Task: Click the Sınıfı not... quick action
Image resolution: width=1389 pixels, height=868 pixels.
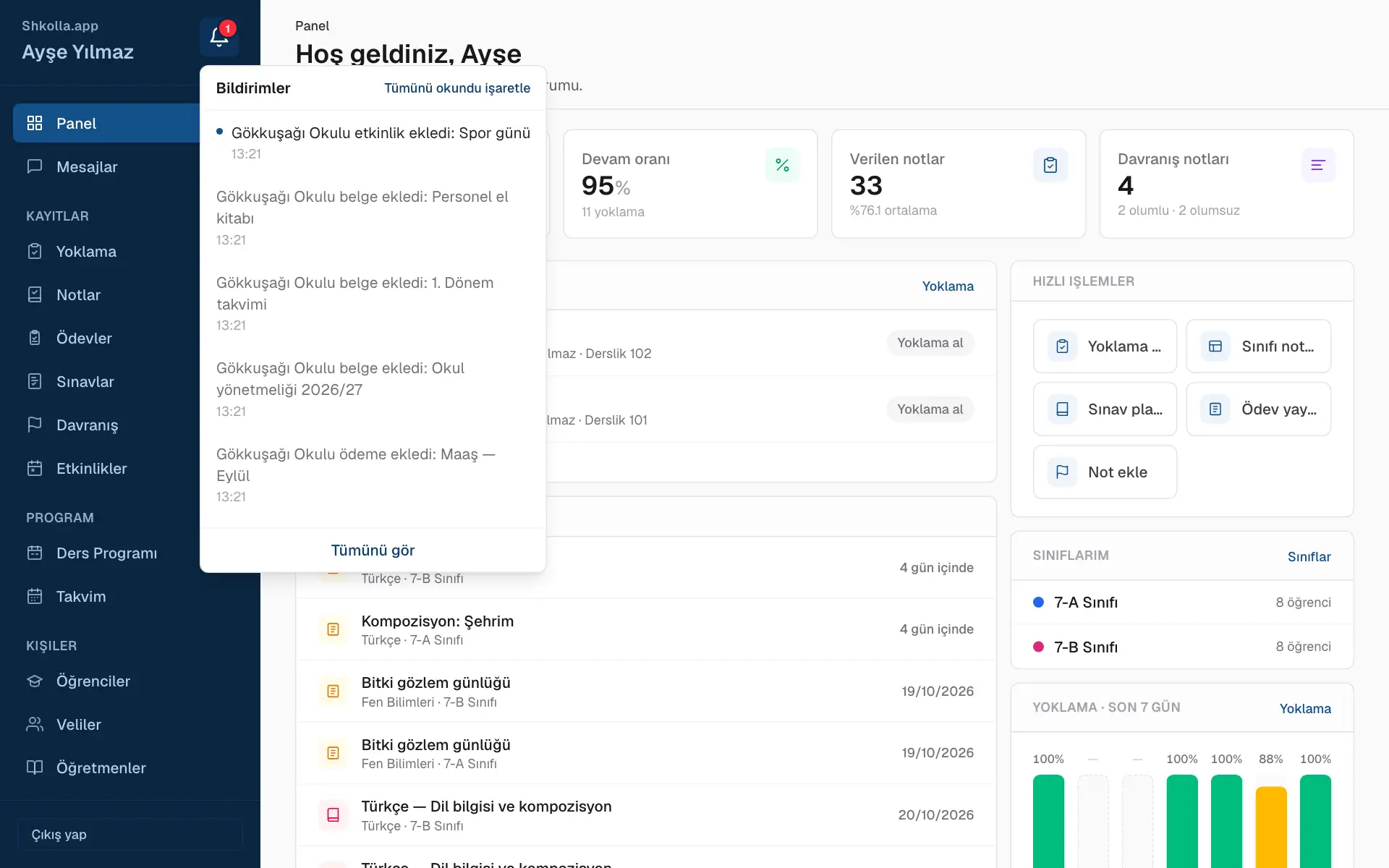Action: point(1259,346)
